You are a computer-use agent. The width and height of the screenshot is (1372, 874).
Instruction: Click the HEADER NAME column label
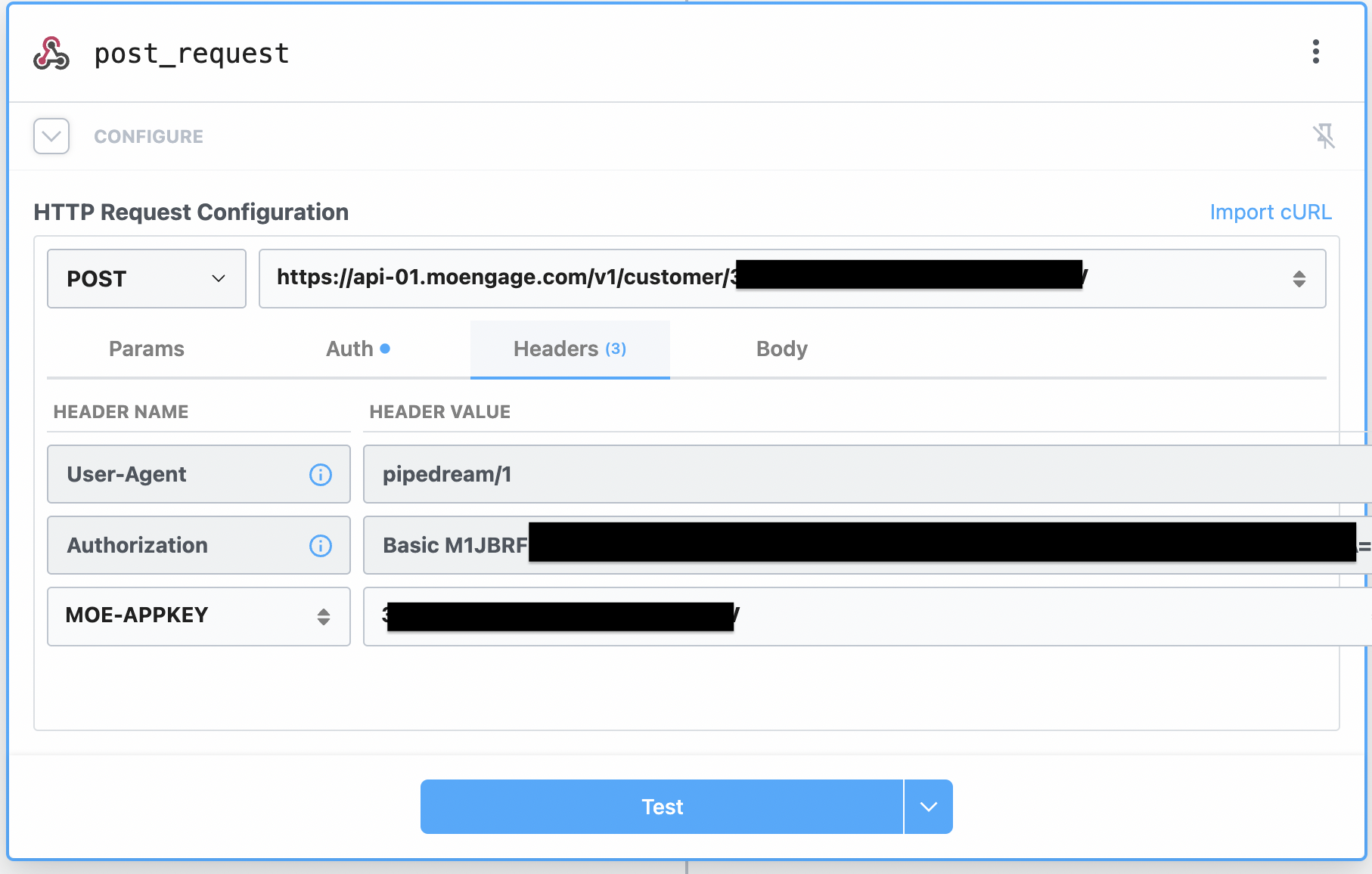coord(121,412)
